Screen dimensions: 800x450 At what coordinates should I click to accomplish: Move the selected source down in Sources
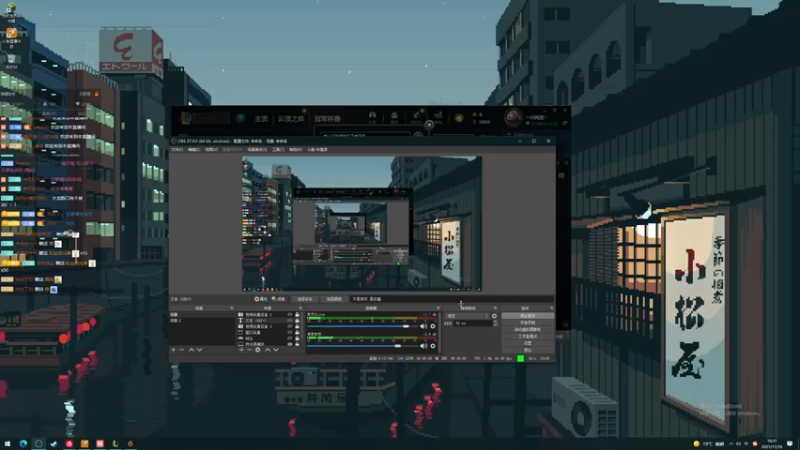(276, 349)
